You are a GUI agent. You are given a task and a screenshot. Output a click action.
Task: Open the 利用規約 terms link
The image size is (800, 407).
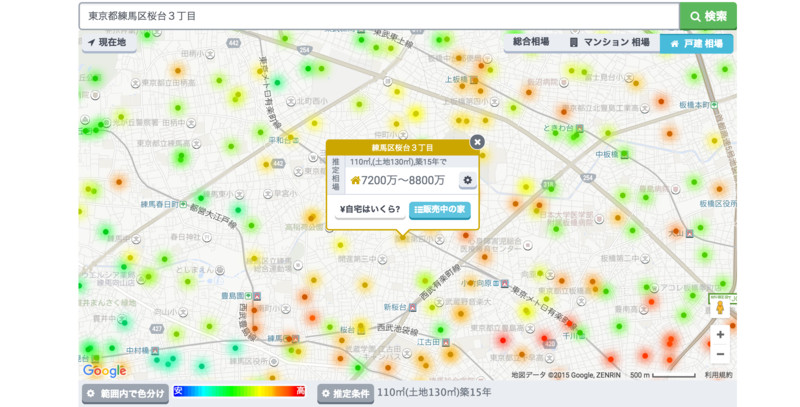click(718, 375)
